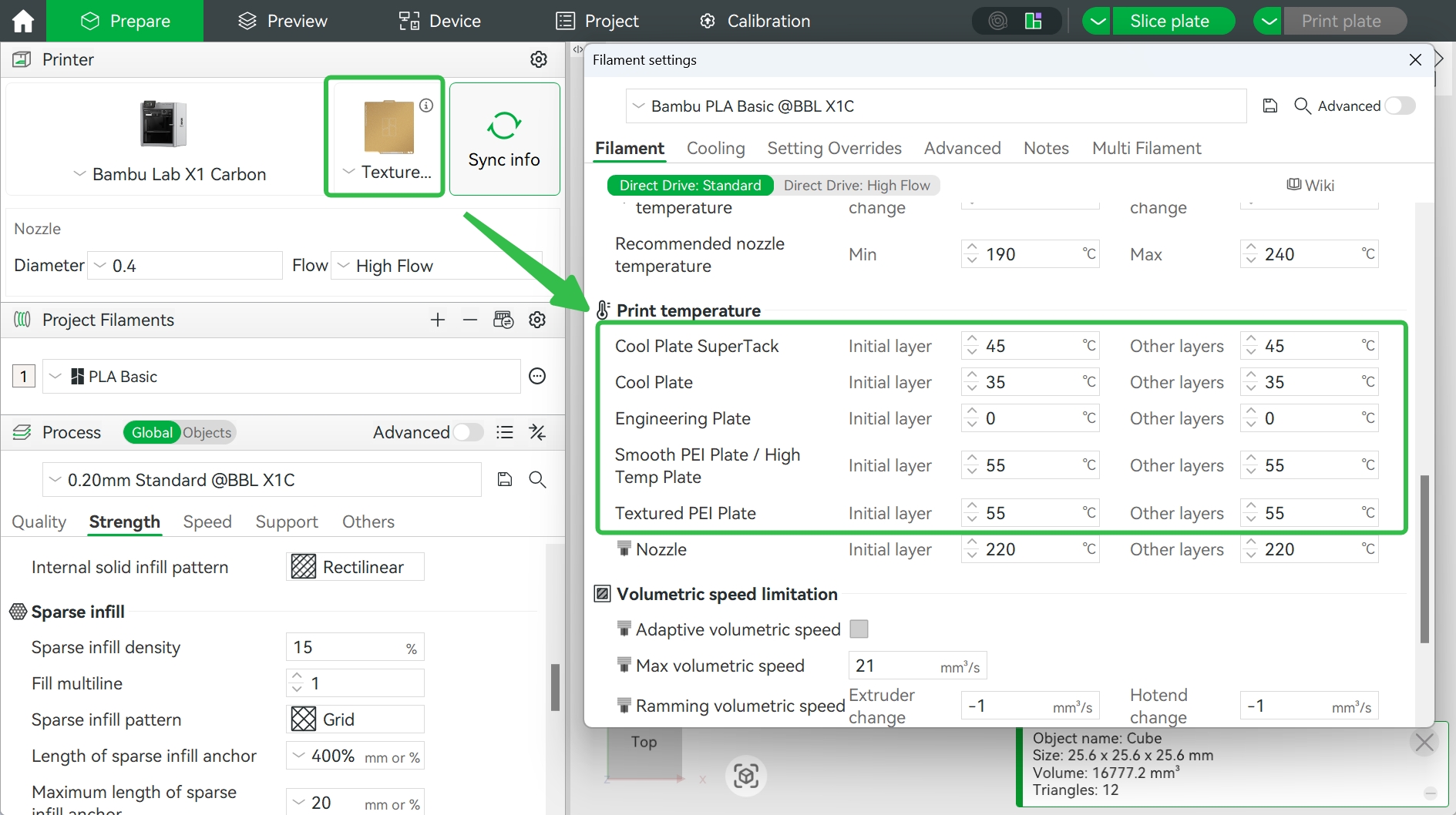Save the process preset

click(x=505, y=480)
